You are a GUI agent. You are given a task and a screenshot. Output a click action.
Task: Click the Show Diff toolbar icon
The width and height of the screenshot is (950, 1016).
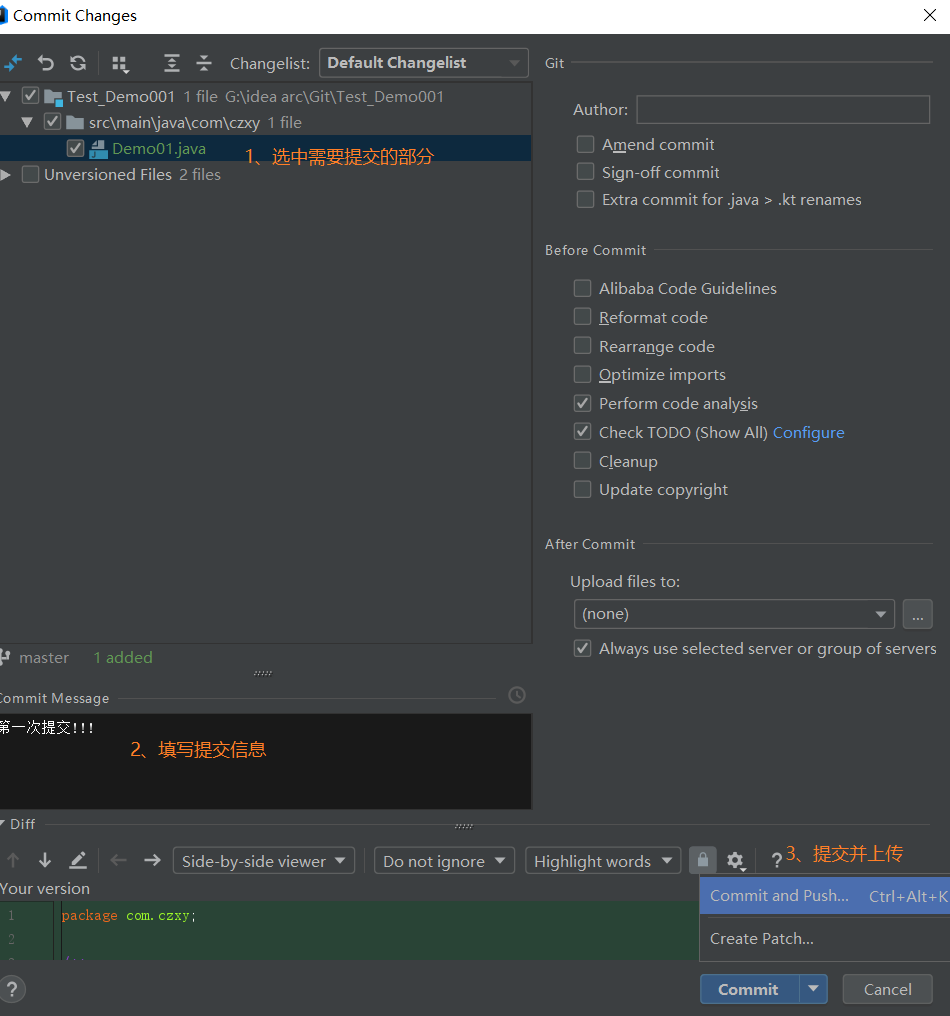pos(13,63)
